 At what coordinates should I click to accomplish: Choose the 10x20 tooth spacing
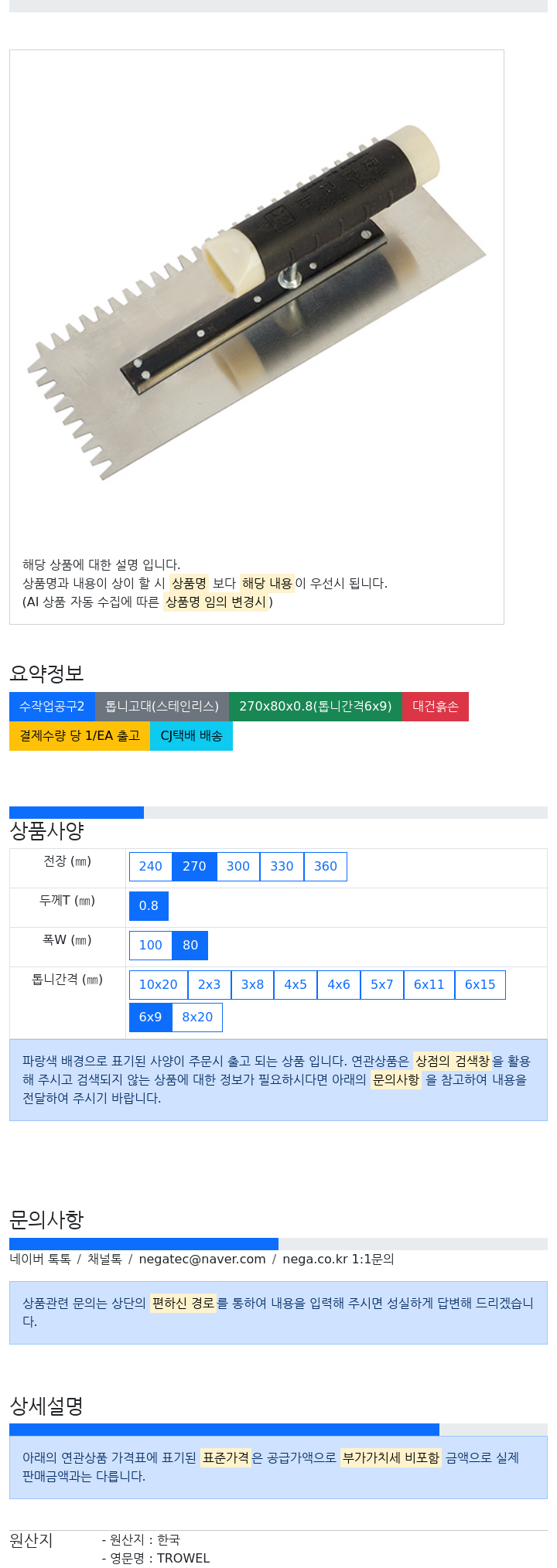pos(158,985)
